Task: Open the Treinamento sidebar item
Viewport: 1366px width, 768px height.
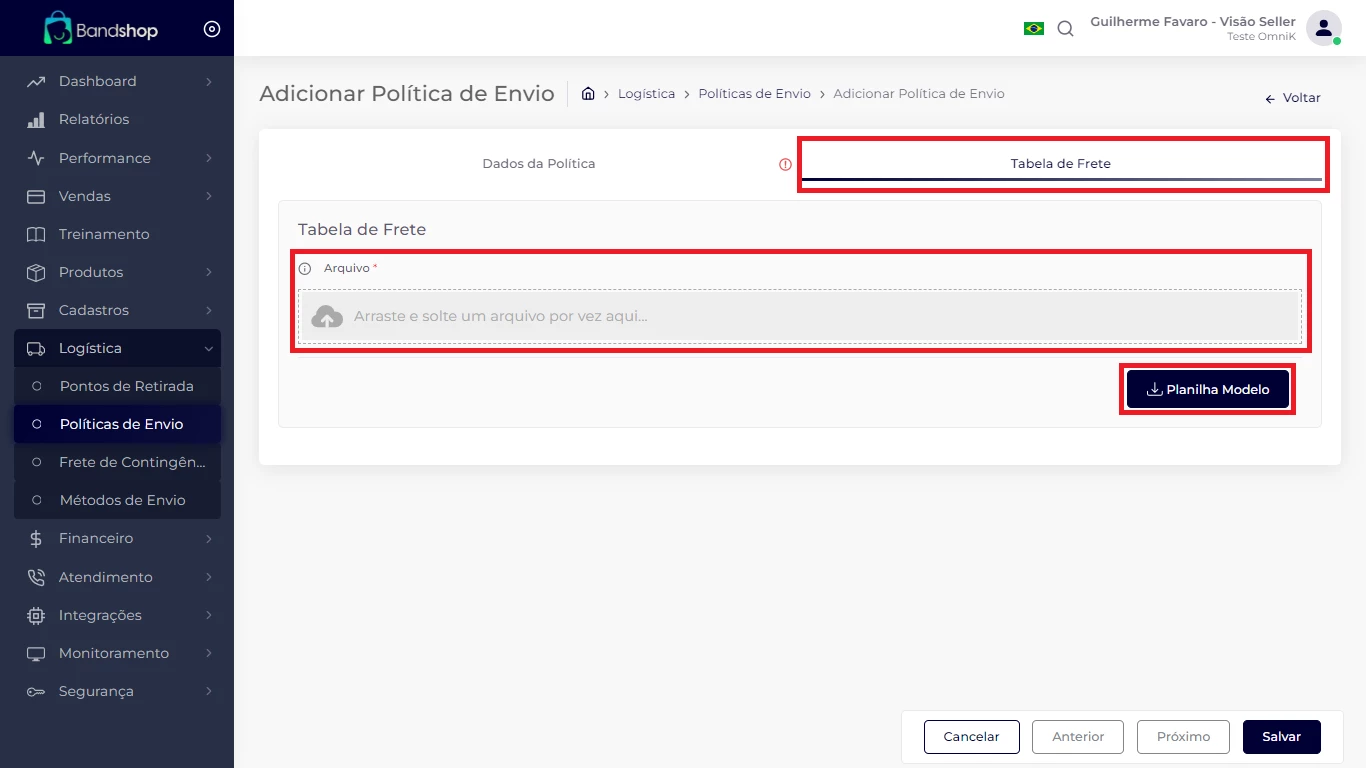Action: pos(104,234)
